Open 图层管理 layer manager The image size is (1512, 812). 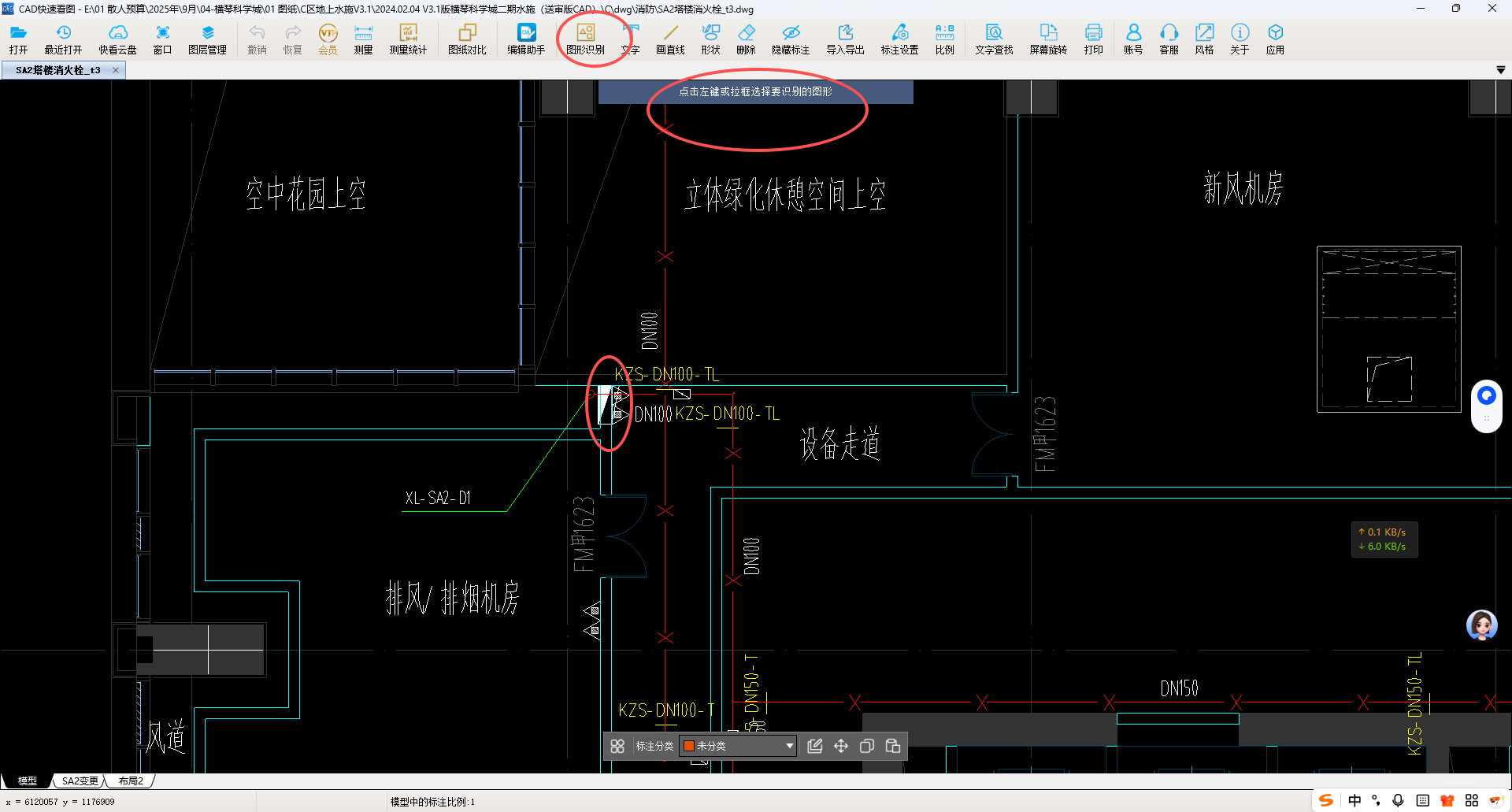pyautogui.click(x=207, y=39)
